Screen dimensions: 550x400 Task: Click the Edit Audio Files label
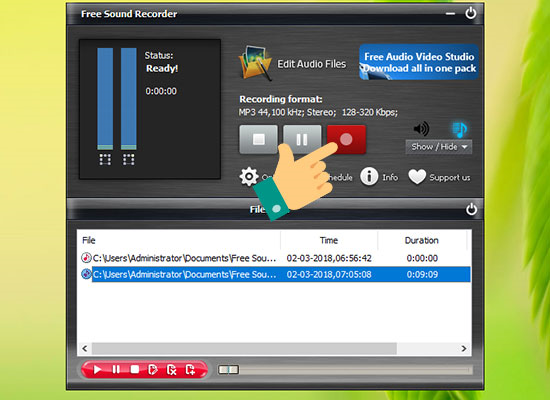pyautogui.click(x=311, y=64)
